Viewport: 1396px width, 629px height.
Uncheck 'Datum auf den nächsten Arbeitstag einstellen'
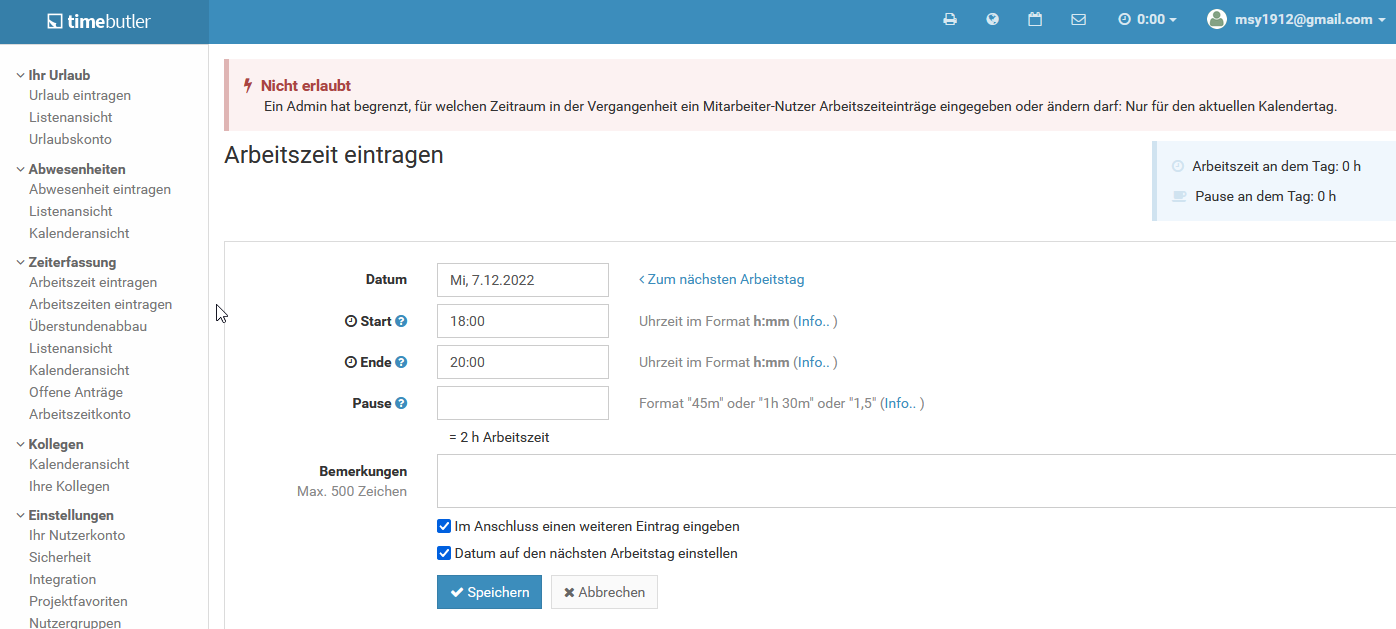(x=444, y=553)
